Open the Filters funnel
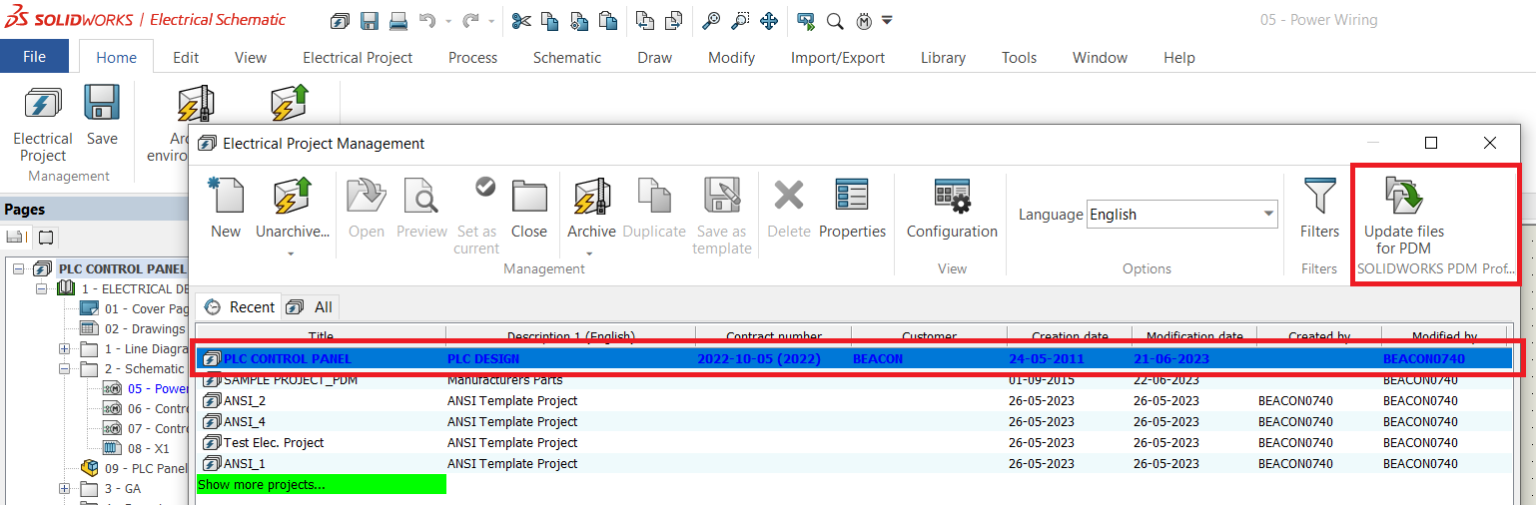Screen dimensions: 1536x505 1319,208
